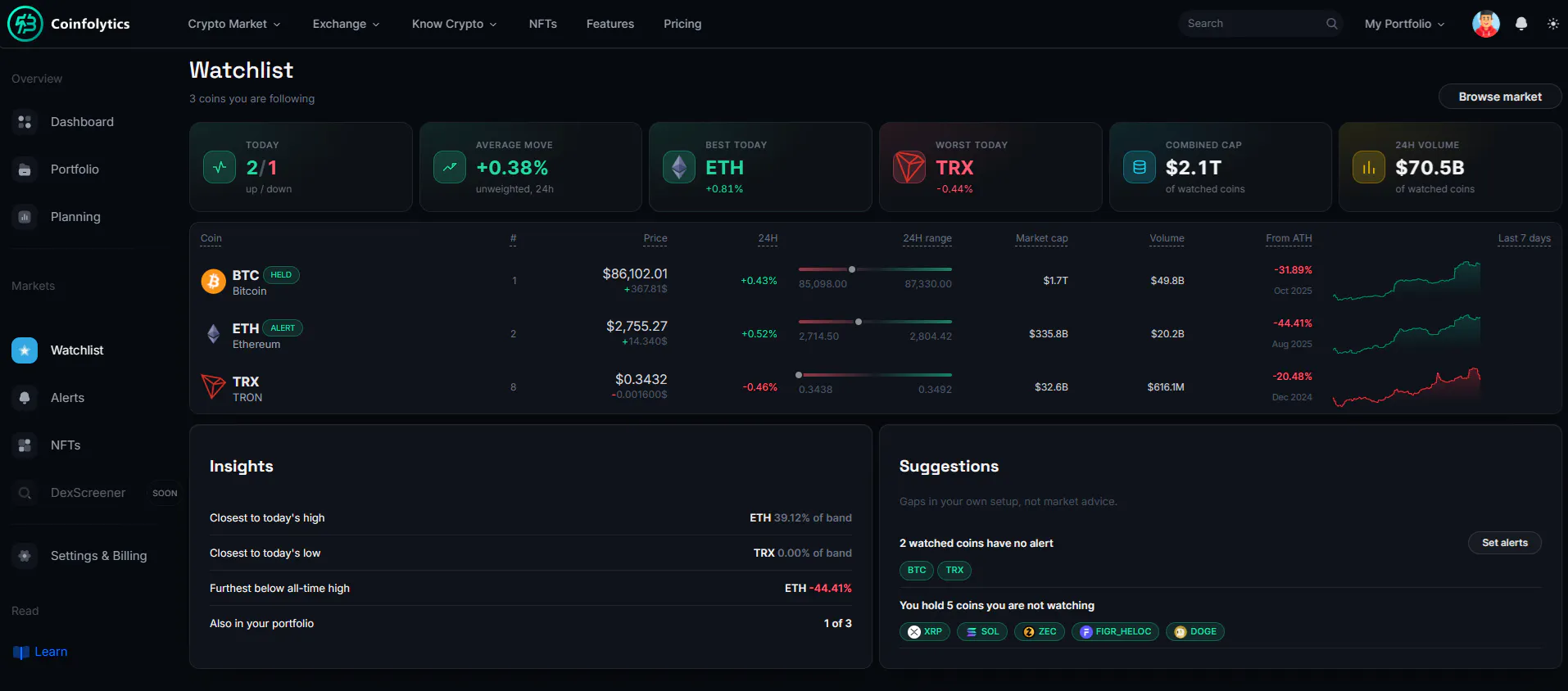Image resolution: width=1568 pixels, height=691 pixels.
Task: Go to Dashboard in sidebar
Action: tap(82, 122)
